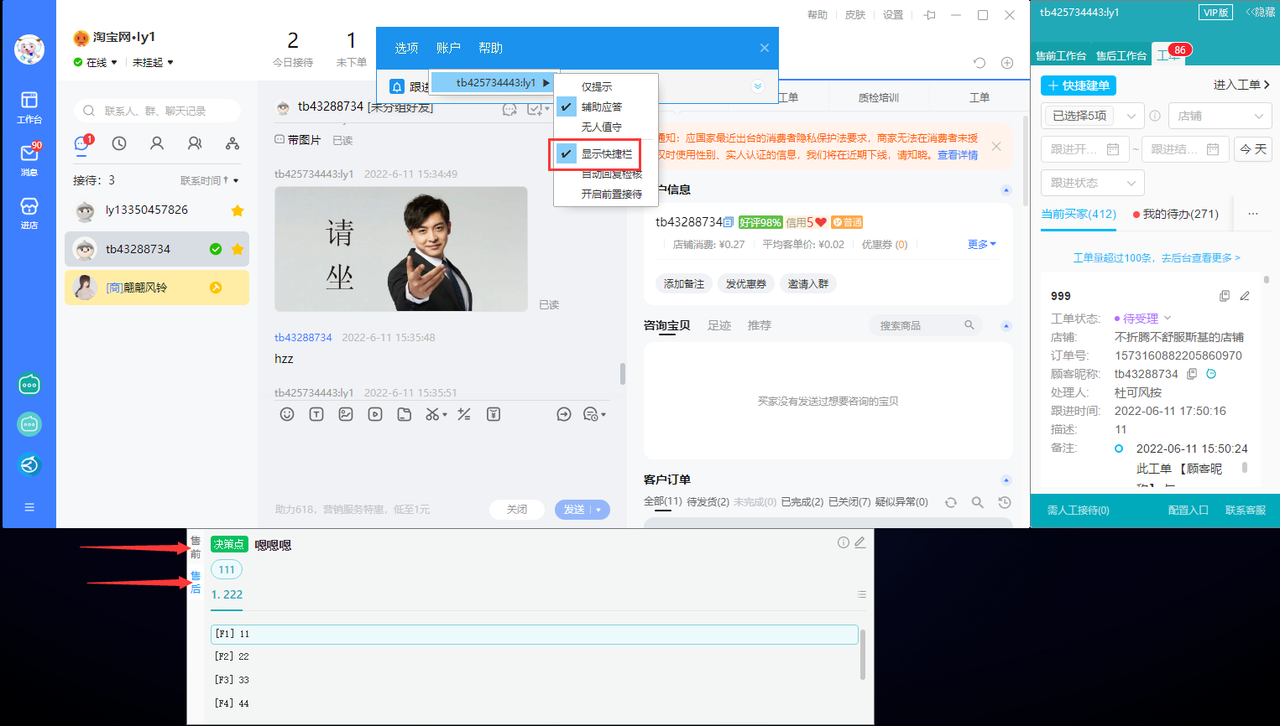This screenshot has width=1280, height=726.
Task: Click the scissors screenshot icon
Action: coord(432,414)
